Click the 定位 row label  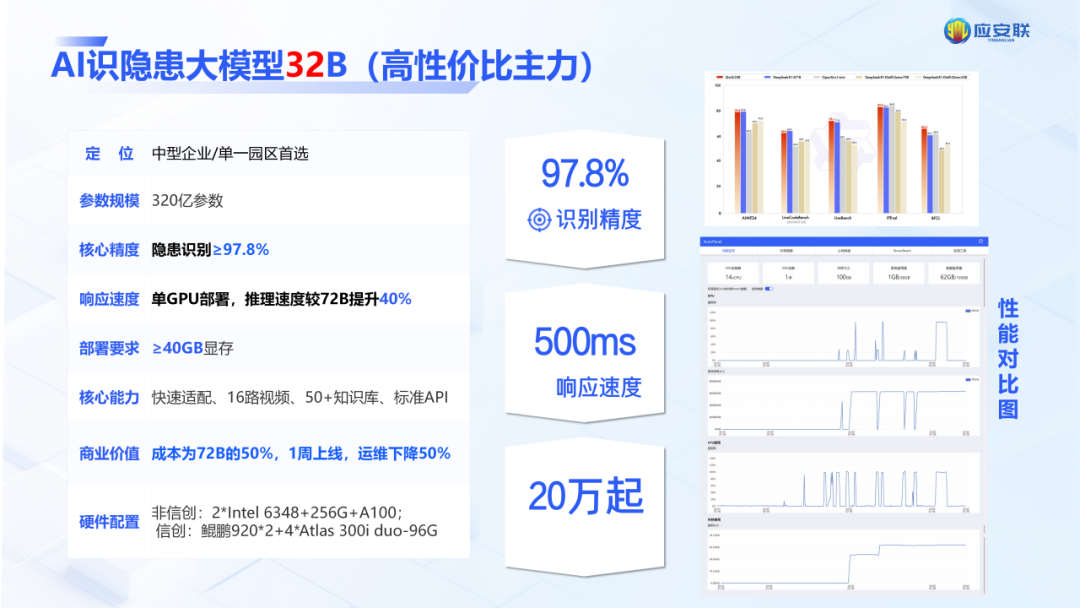point(110,154)
